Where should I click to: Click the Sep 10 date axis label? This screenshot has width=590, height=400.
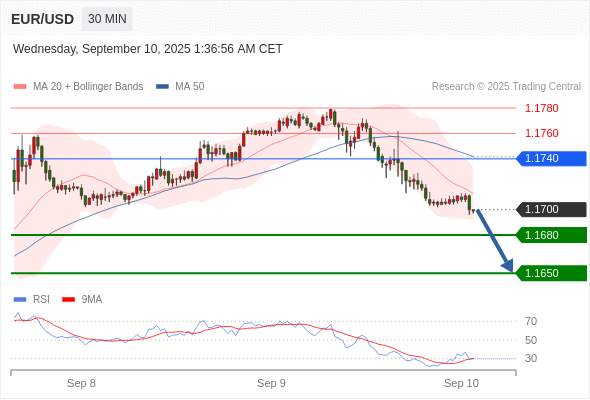pyautogui.click(x=461, y=383)
